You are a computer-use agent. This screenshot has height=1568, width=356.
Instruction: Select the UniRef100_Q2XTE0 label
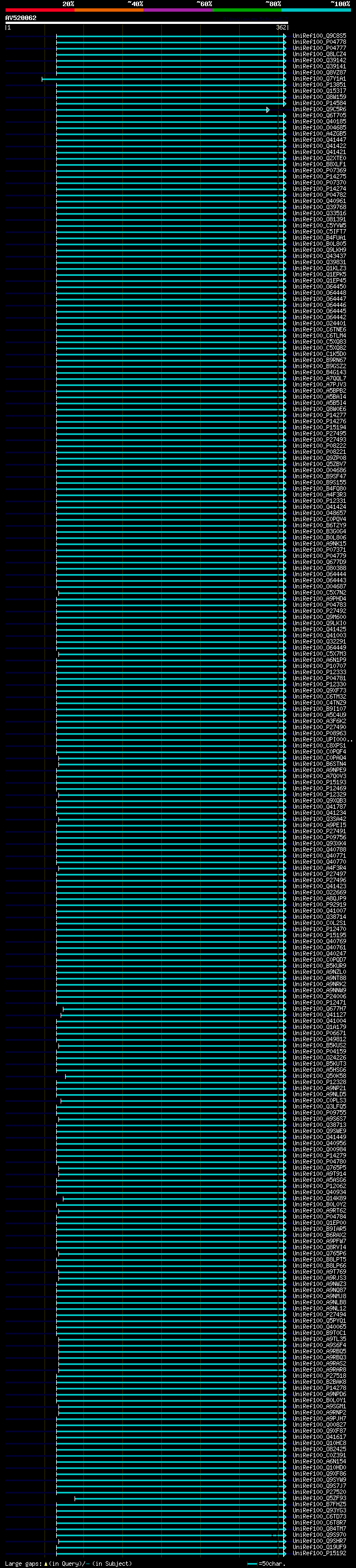click(x=319, y=159)
